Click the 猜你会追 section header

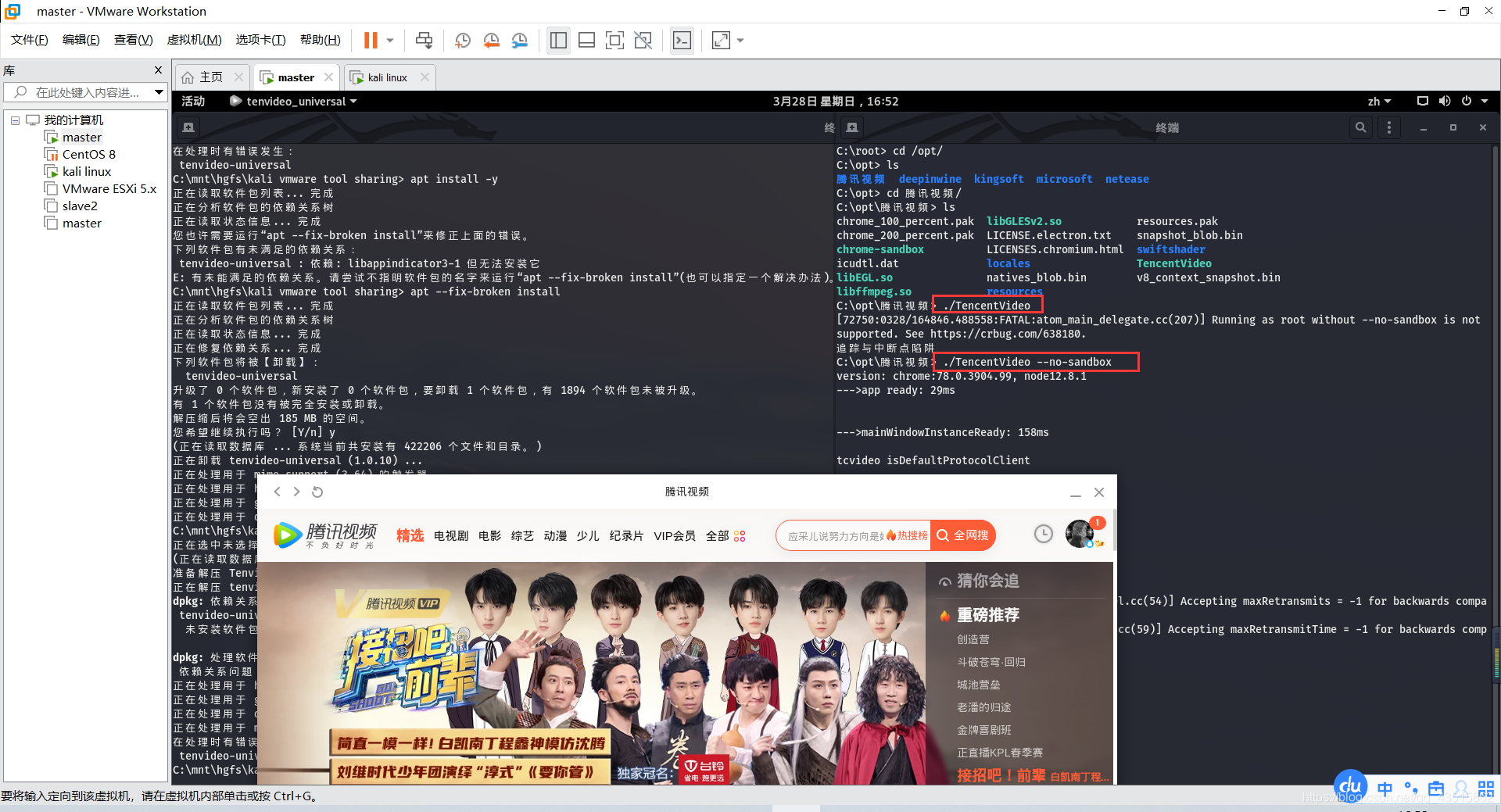[979, 581]
